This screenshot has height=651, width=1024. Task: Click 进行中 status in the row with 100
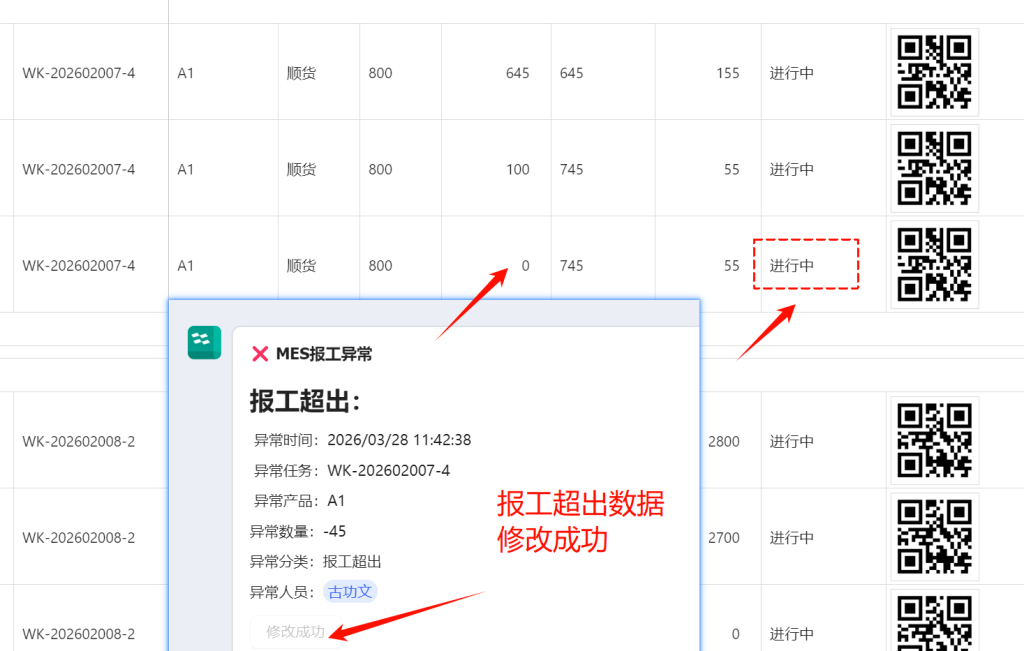pyautogui.click(x=792, y=170)
